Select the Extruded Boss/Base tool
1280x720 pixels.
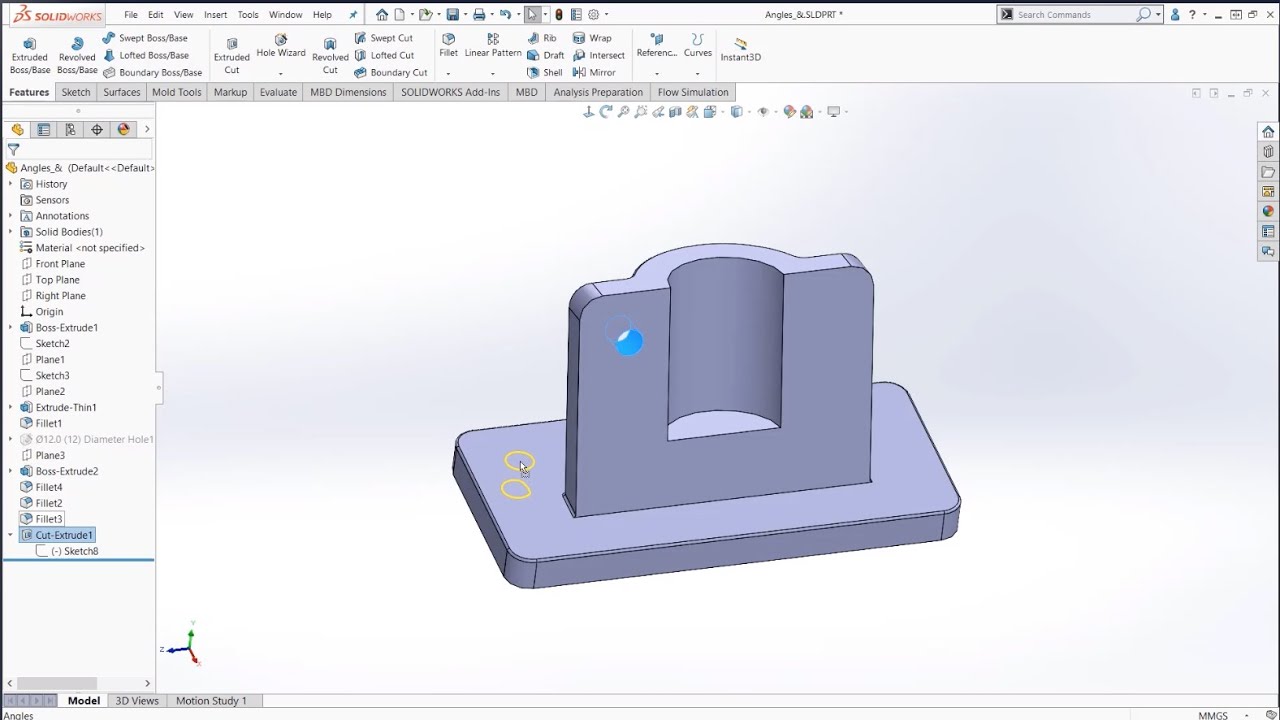click(x=30, y=56)
